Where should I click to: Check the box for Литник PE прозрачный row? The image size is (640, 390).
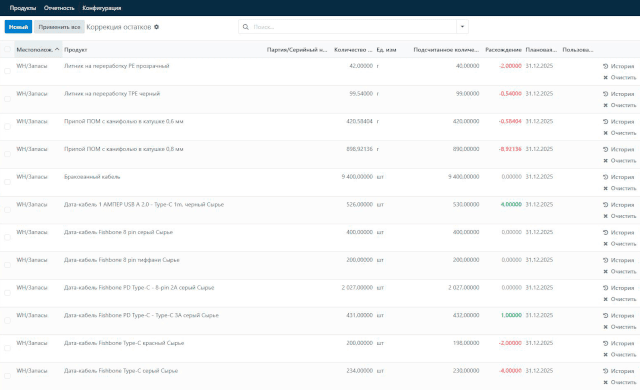(7, 71)
